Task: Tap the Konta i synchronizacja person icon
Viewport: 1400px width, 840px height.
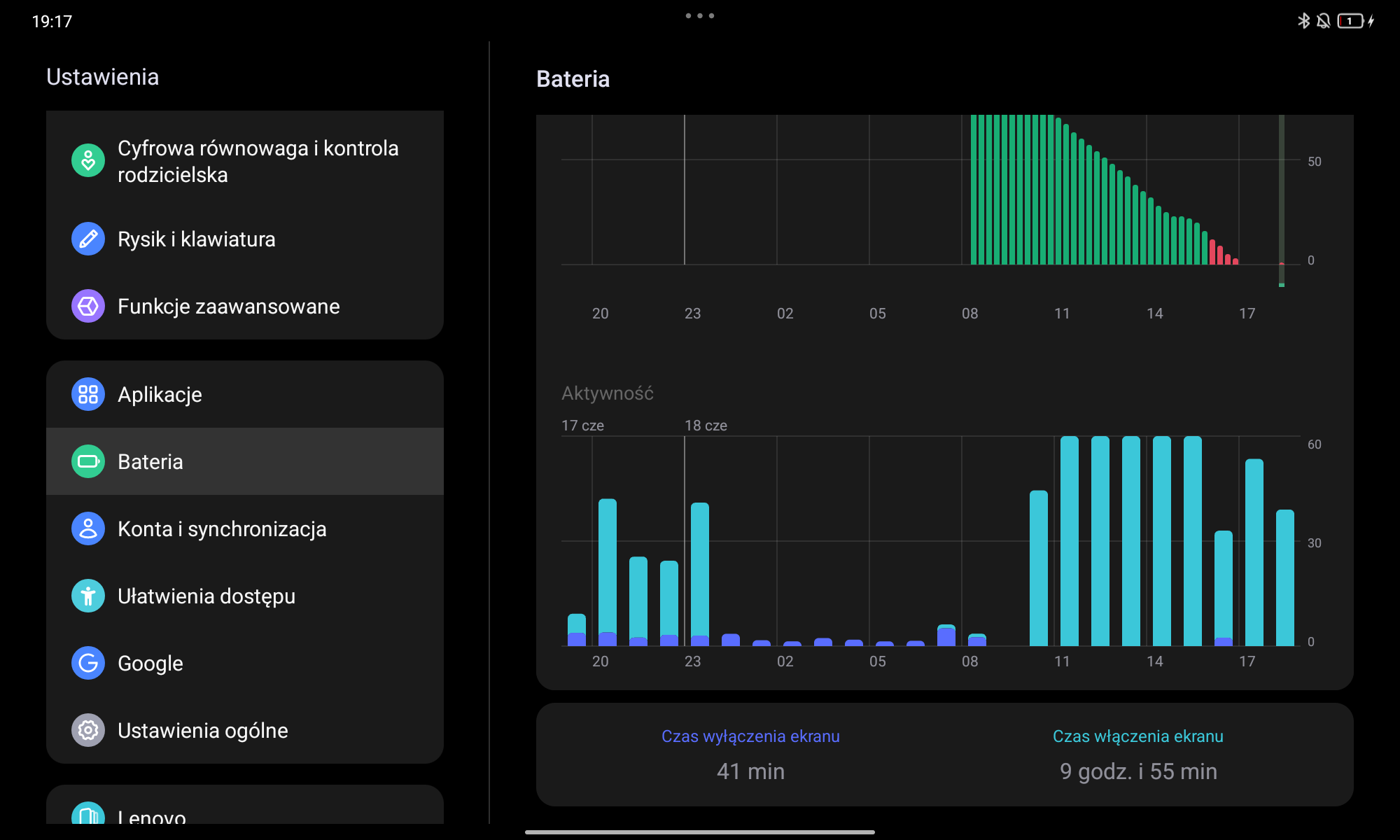Action: (x=88, y=528)
